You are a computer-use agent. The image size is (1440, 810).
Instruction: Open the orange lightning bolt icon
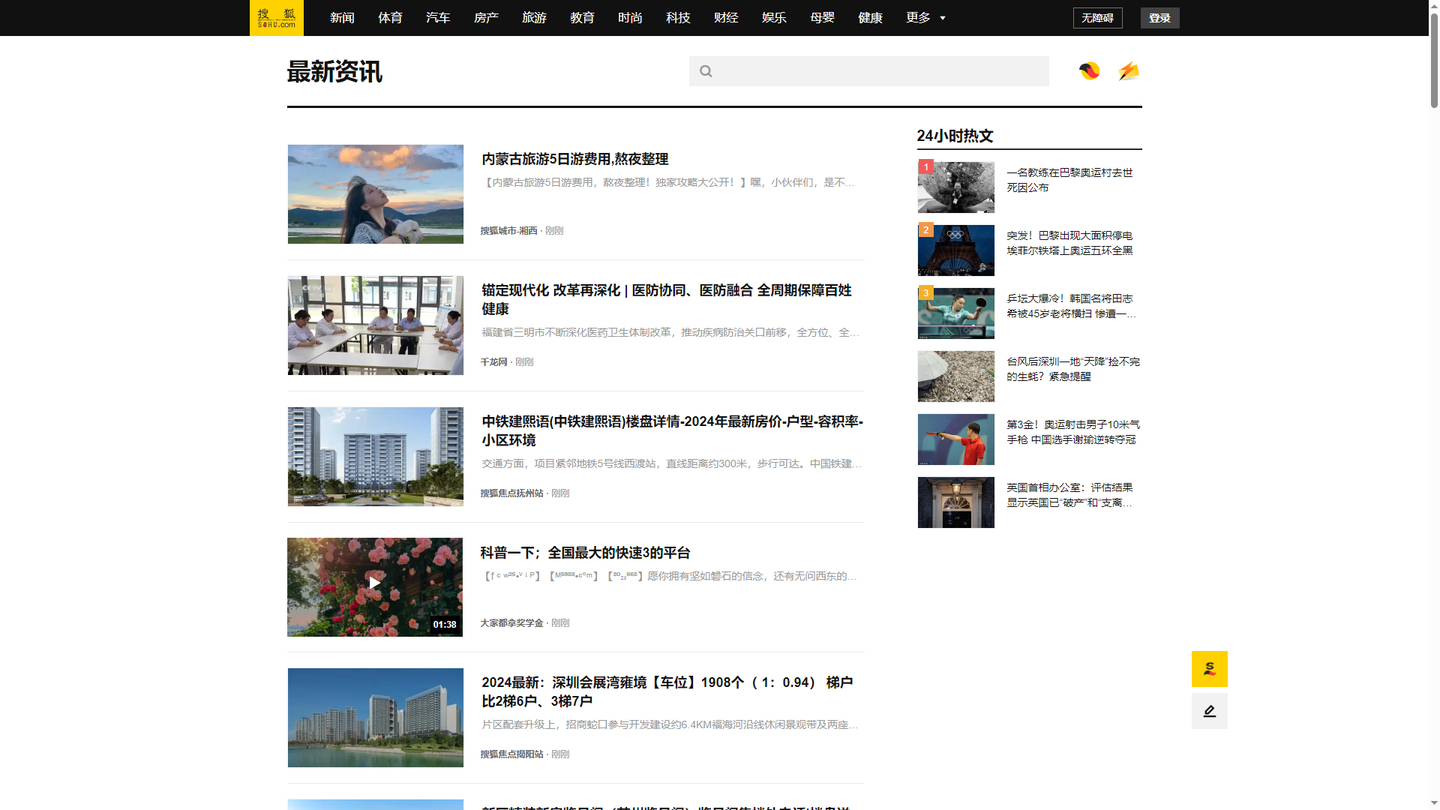pyautogui.click(x=1129, y=71)
